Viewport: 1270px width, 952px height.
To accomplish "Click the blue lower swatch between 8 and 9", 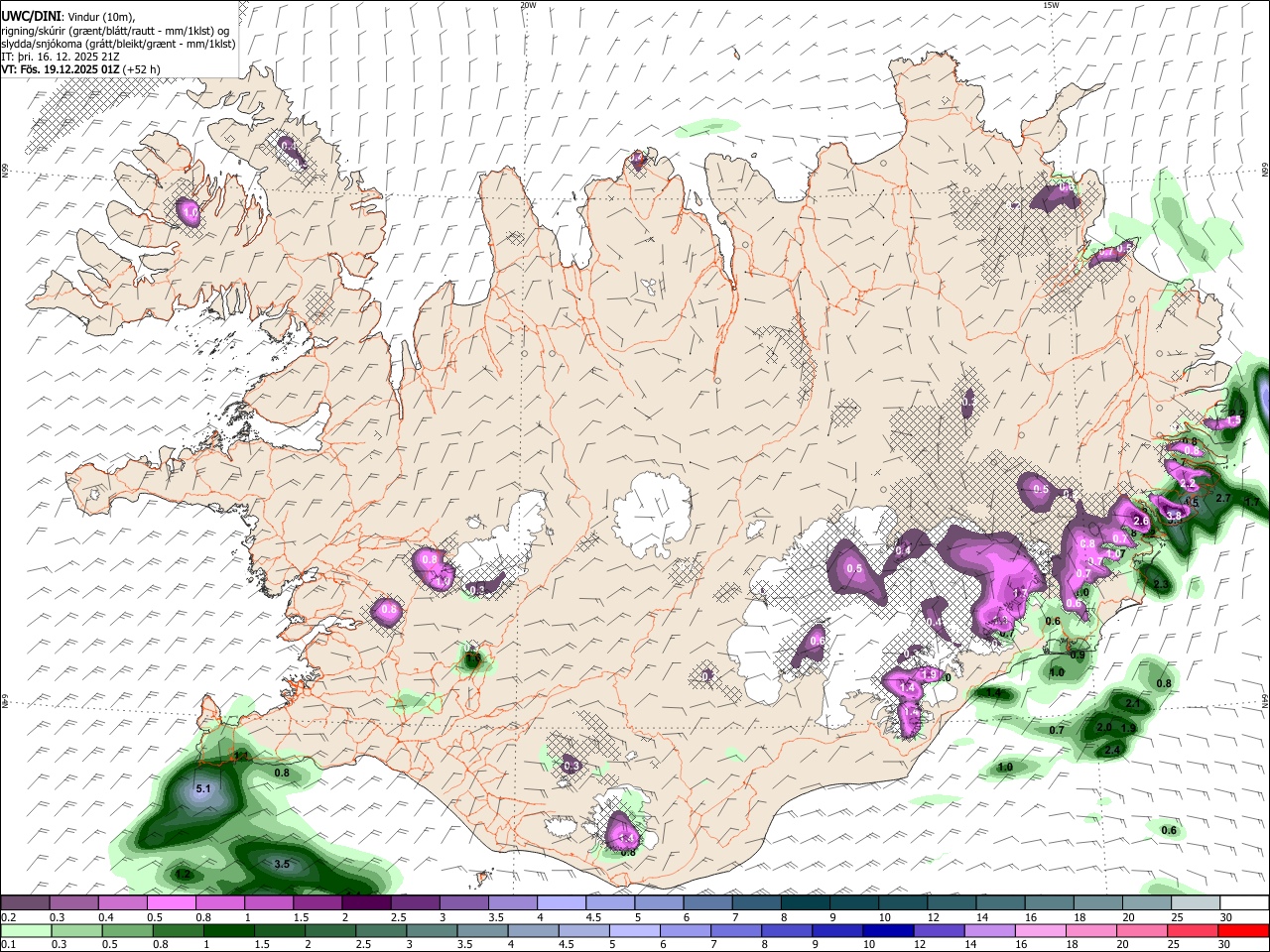I will (x=786, y=930).
